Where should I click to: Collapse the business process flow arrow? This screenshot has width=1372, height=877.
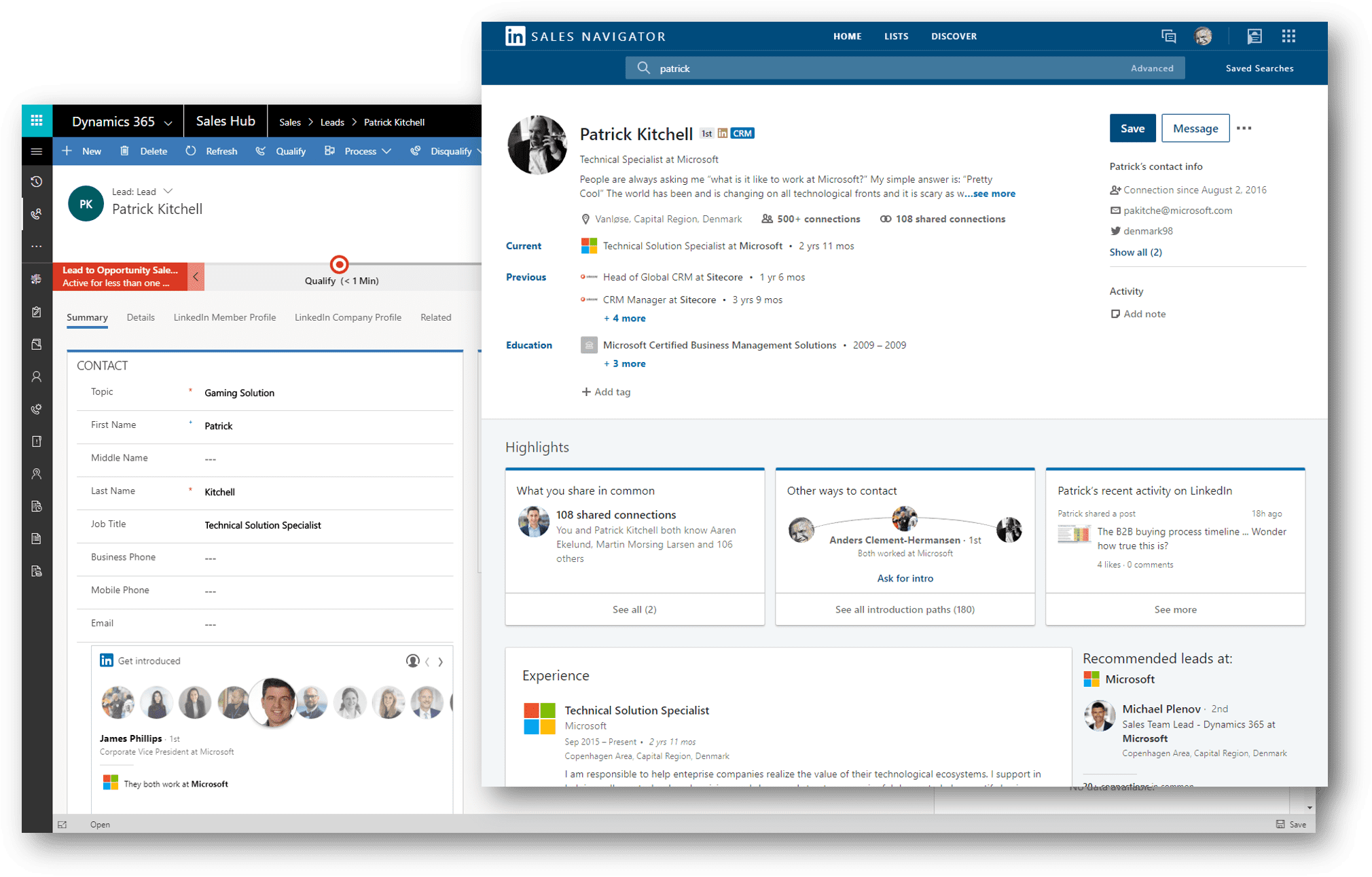[x=196, y=276]
